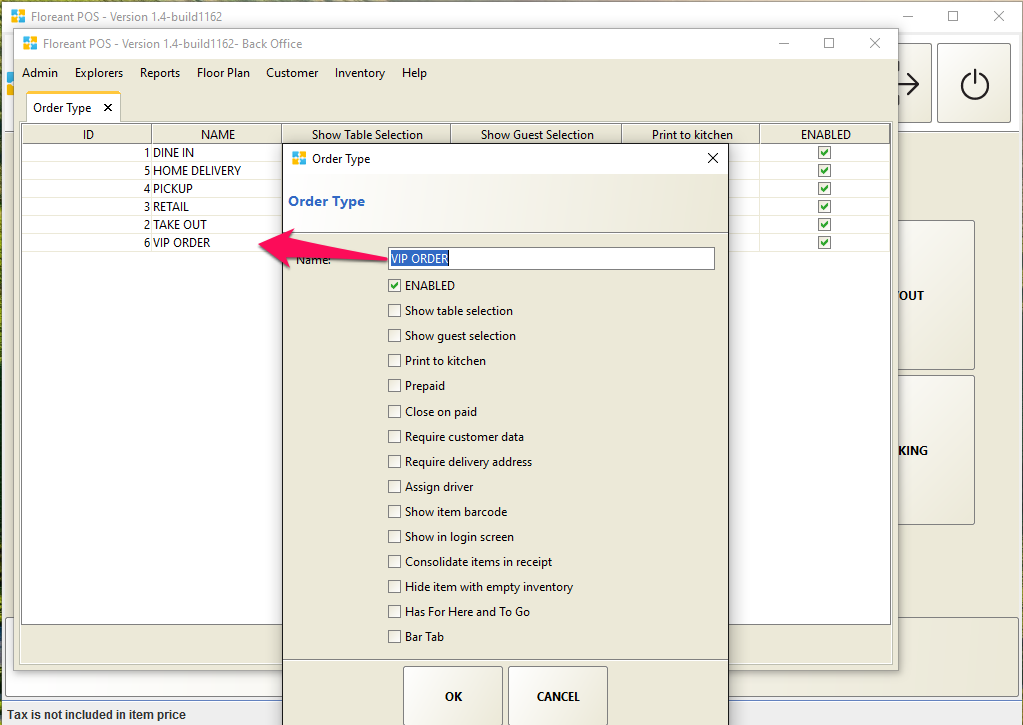Close the Order Type tab via its X
This screenshot has height=725, width=1023.
click(x=108, y=108)
